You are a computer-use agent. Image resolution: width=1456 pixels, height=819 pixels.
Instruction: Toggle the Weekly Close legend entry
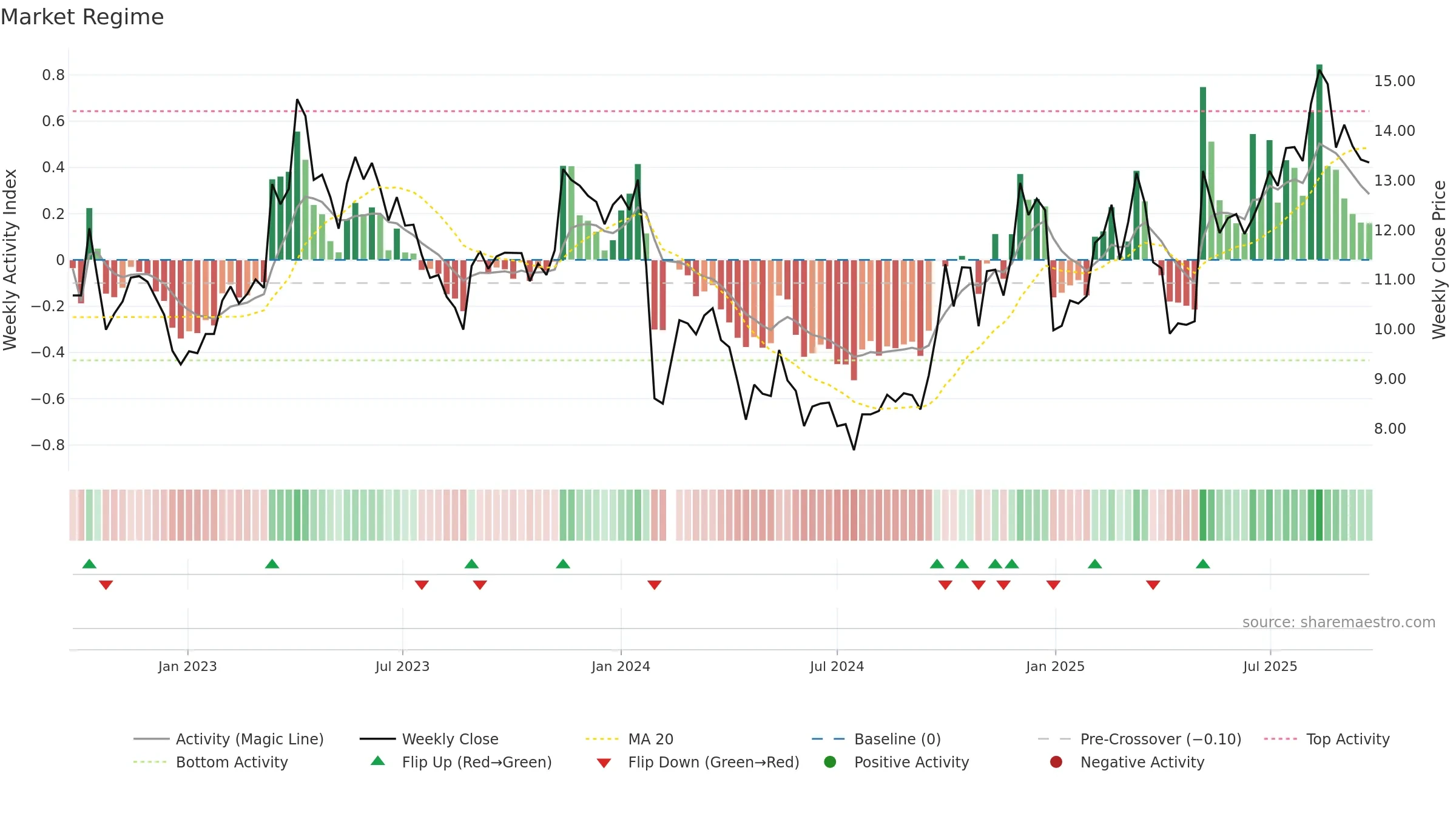pyautogui.click(x=429, y=739)
